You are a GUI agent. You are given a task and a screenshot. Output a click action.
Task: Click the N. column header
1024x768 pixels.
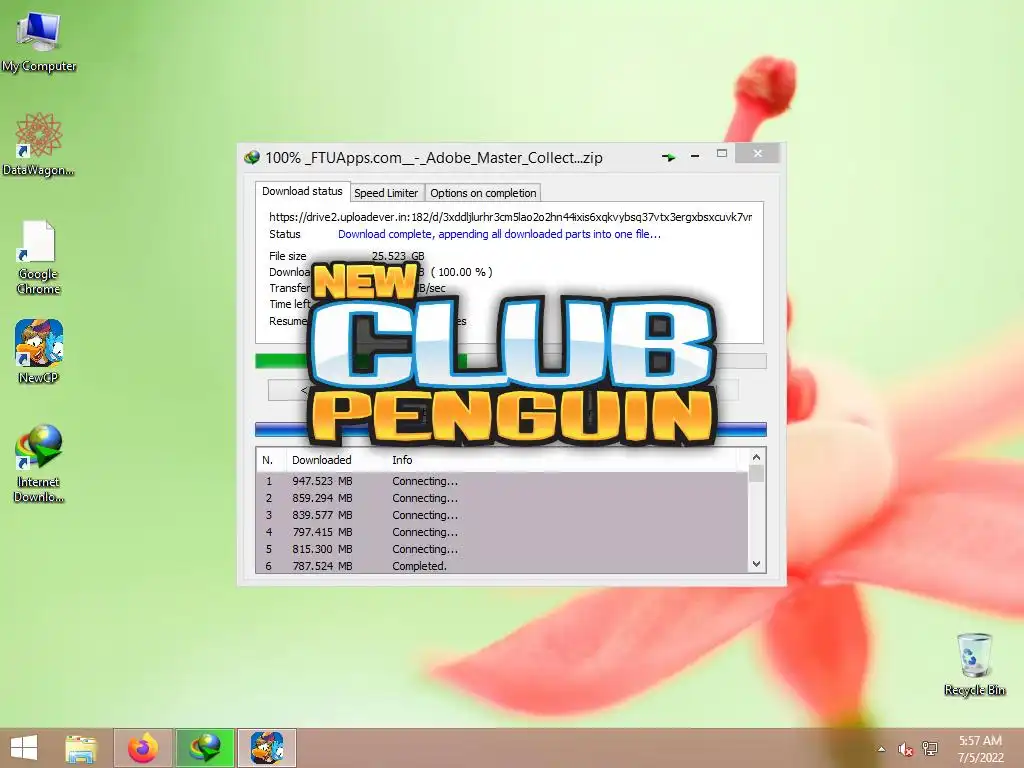click(x=270, y=460)
